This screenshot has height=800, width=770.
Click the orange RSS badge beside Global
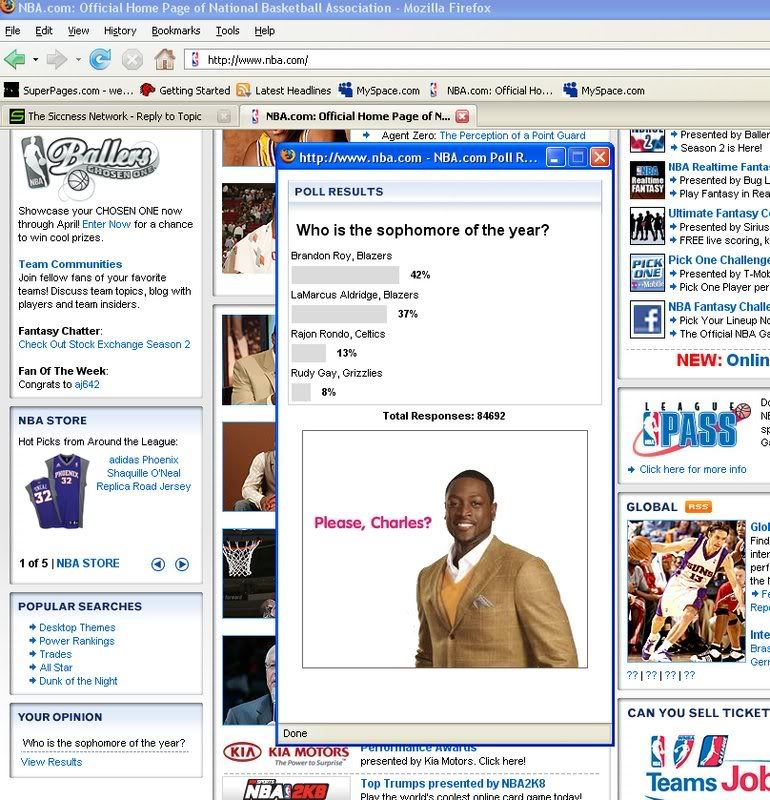click(698, 507)
